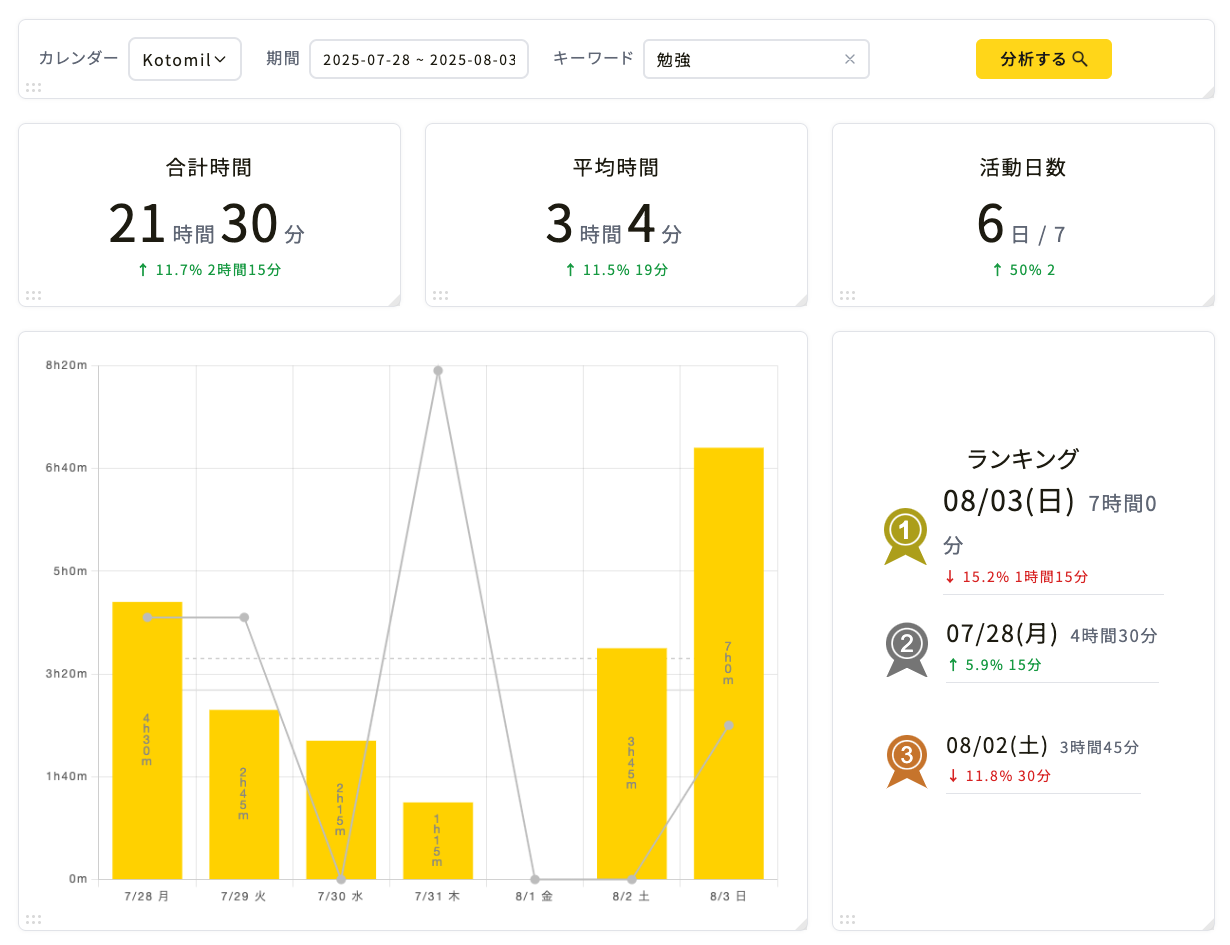Click the 合計時間 card corner resize grip
Image resolution: width=1230 pixels, height=945 pixels.
(394, 300)
